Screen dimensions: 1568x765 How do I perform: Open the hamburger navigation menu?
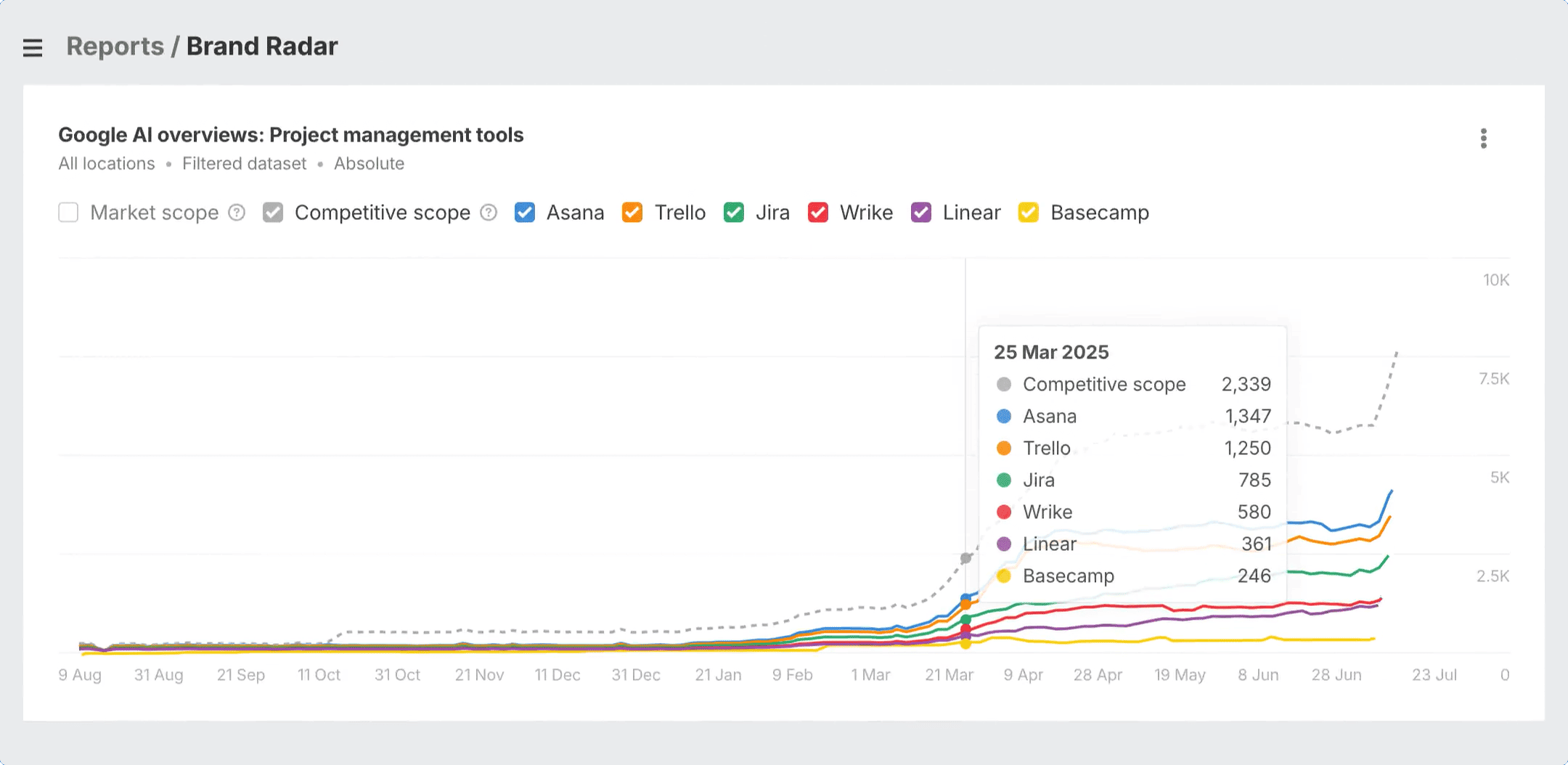(x=33, y=48)
